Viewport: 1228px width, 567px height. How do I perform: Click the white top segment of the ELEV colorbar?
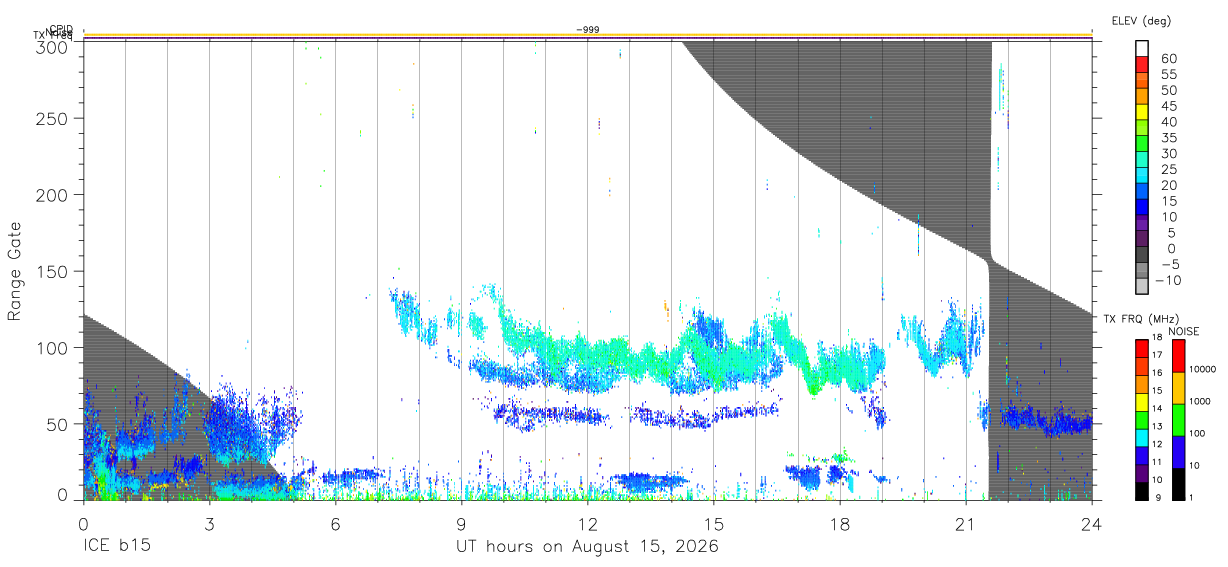(x=1143, y=49)
